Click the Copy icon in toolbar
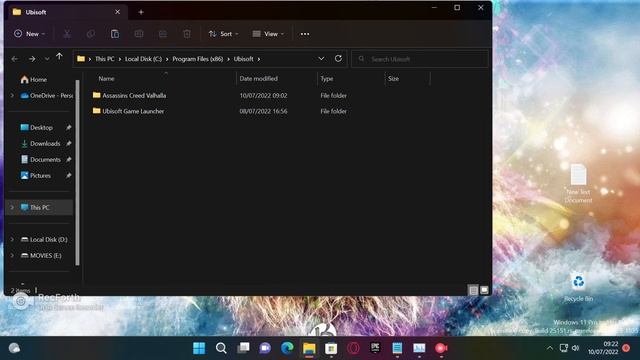The height and width of the screenshot is (360, 640). (91, 34)
